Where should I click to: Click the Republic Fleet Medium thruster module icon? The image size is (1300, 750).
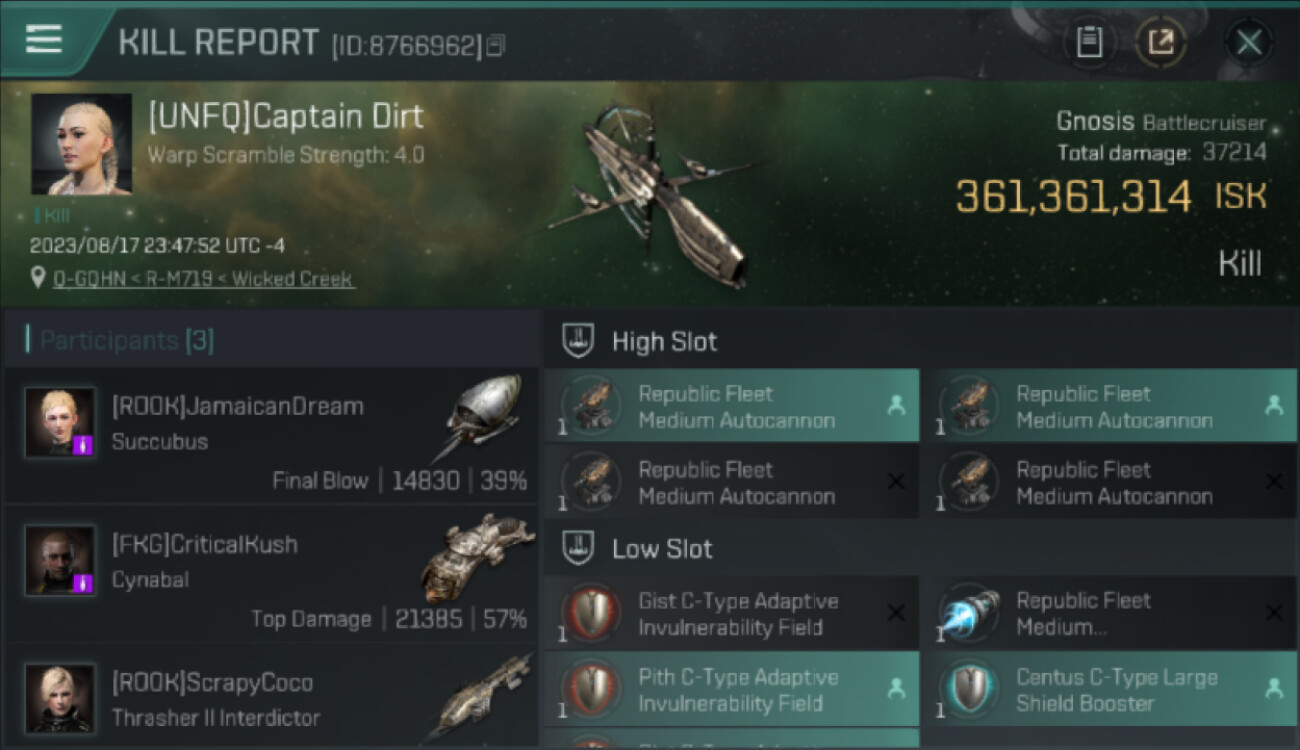pos(968,613)
